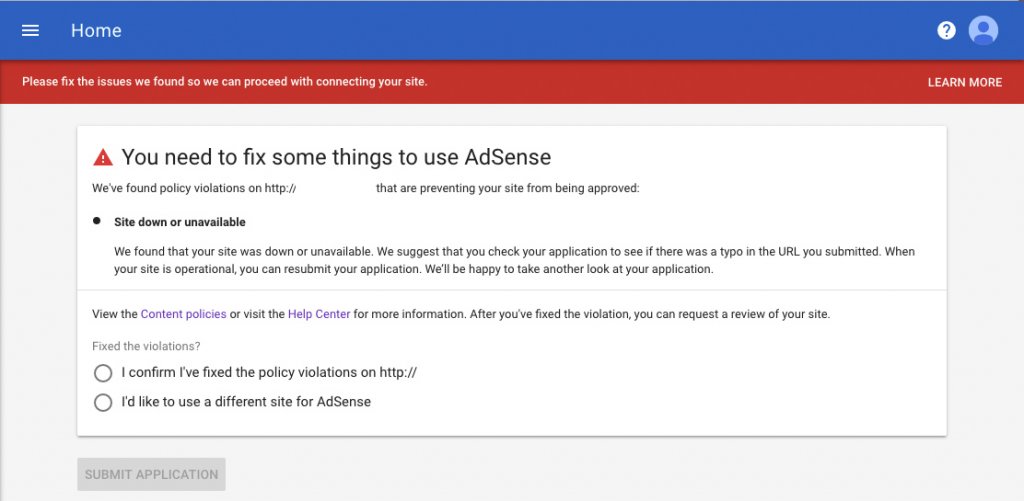Click the help question mark icon

tap(946, 31)
